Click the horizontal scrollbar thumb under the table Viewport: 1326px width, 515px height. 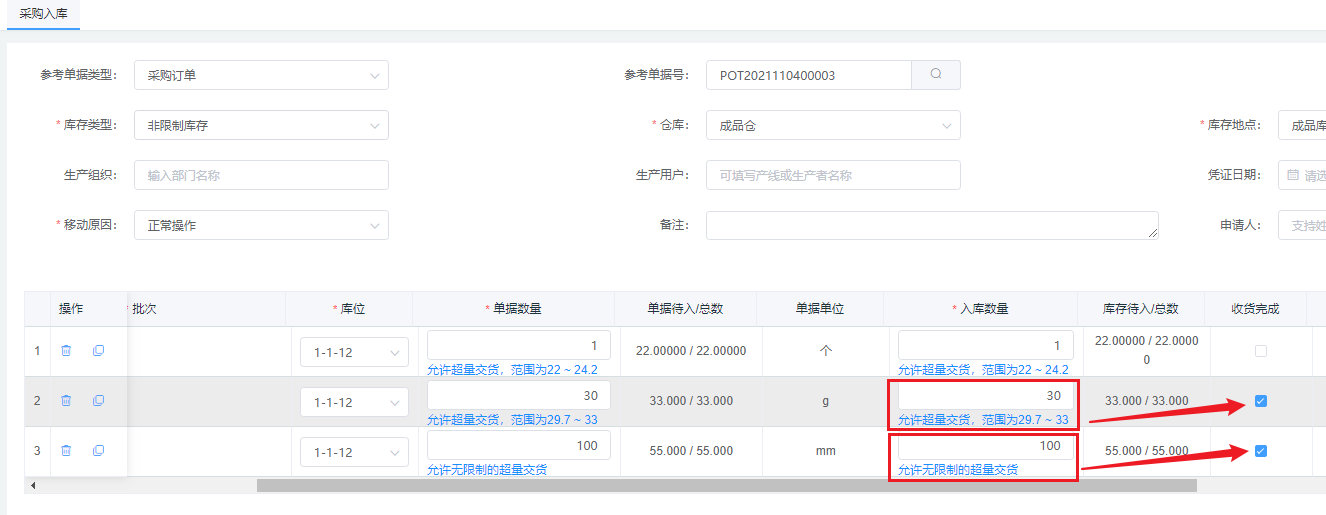tap(726, 486)
